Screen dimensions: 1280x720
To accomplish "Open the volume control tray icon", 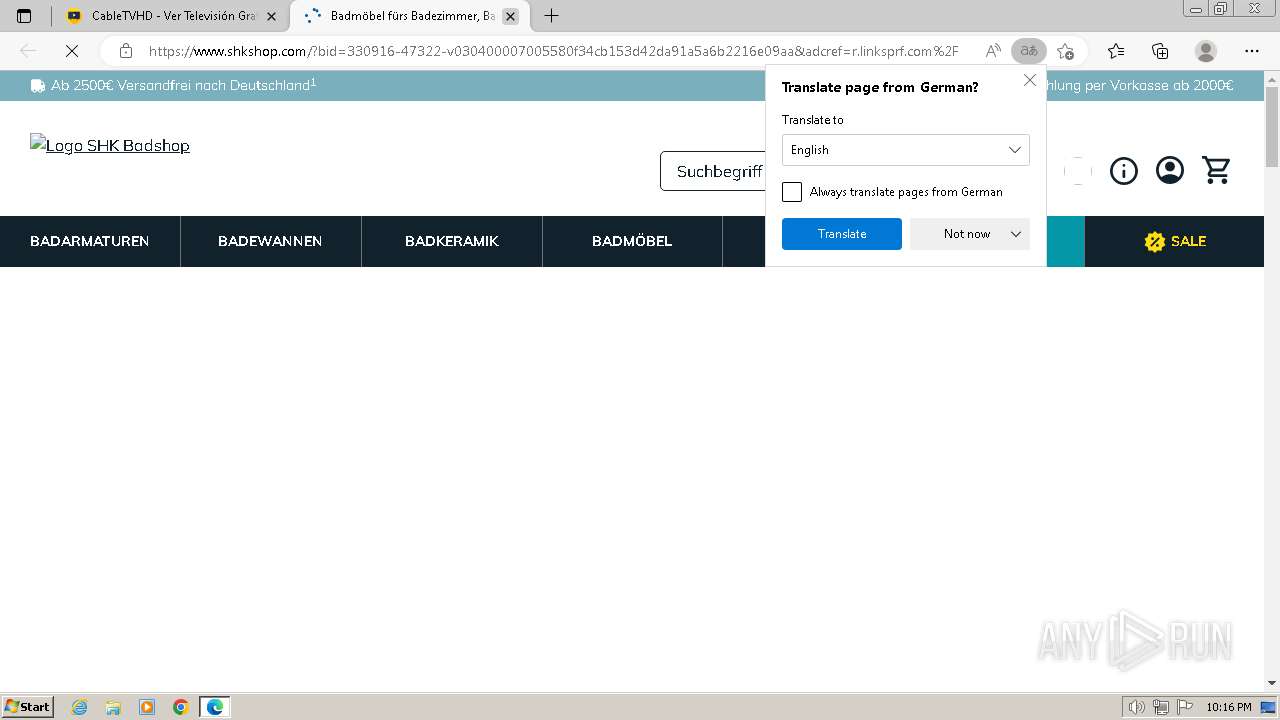I will [1136, 707].
